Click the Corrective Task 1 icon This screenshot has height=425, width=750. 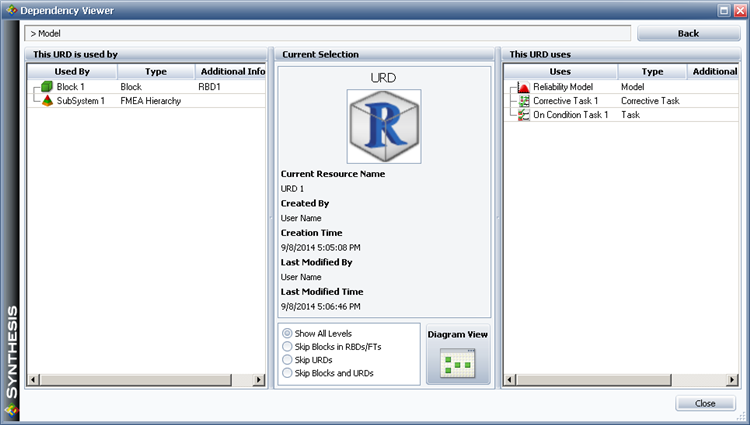524,101
